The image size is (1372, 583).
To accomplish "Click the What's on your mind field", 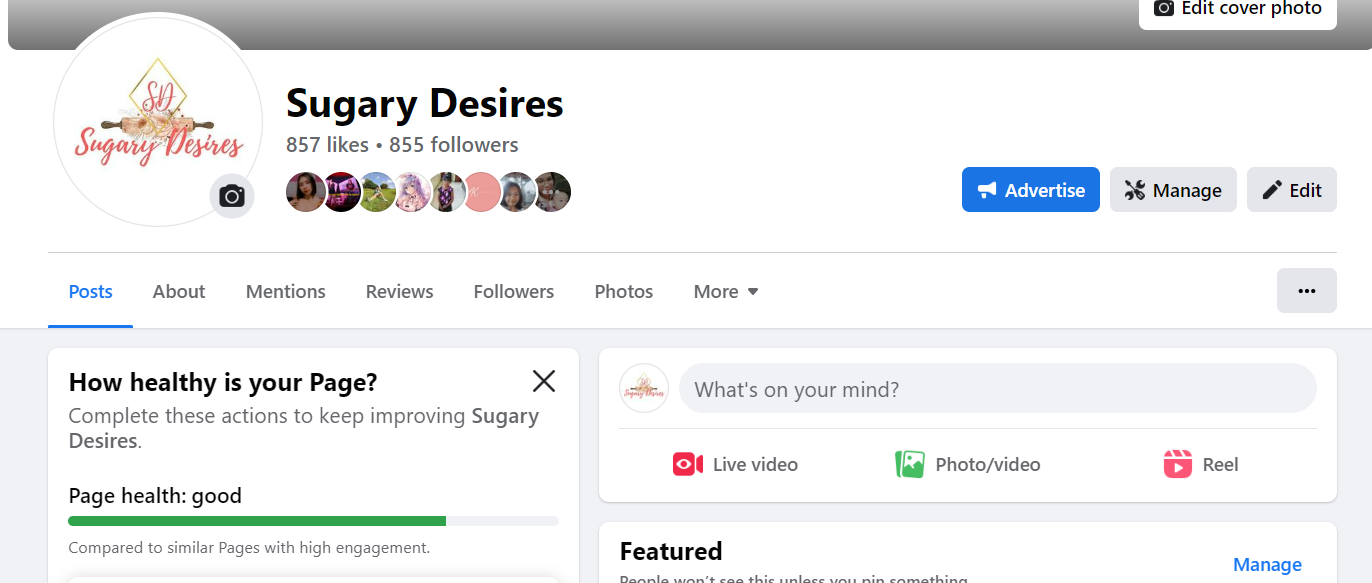I will (997, 389).
